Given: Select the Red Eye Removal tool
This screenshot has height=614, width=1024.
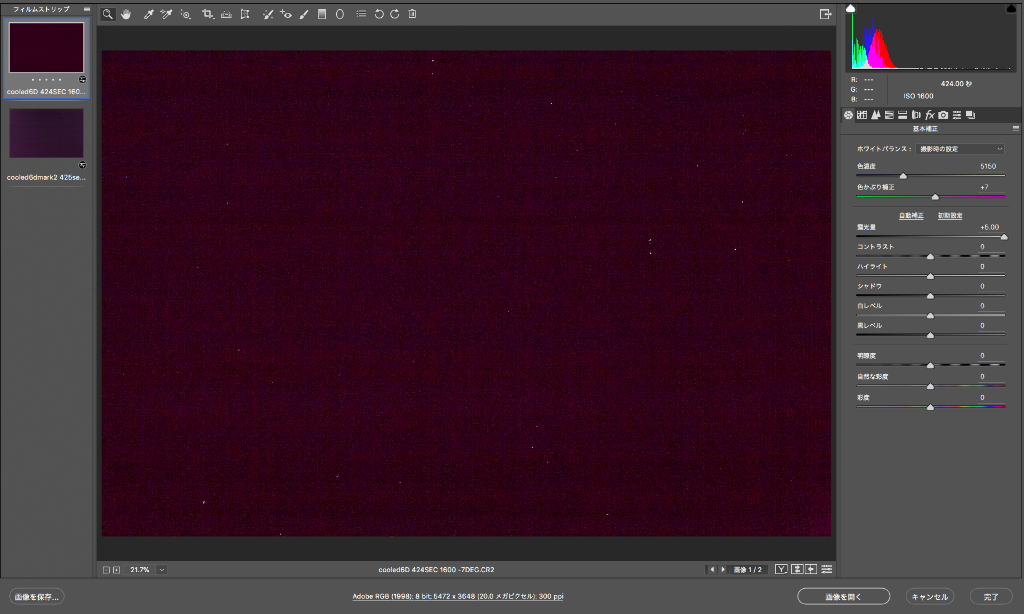Looking at the screenshot, I should coord(285,14).
